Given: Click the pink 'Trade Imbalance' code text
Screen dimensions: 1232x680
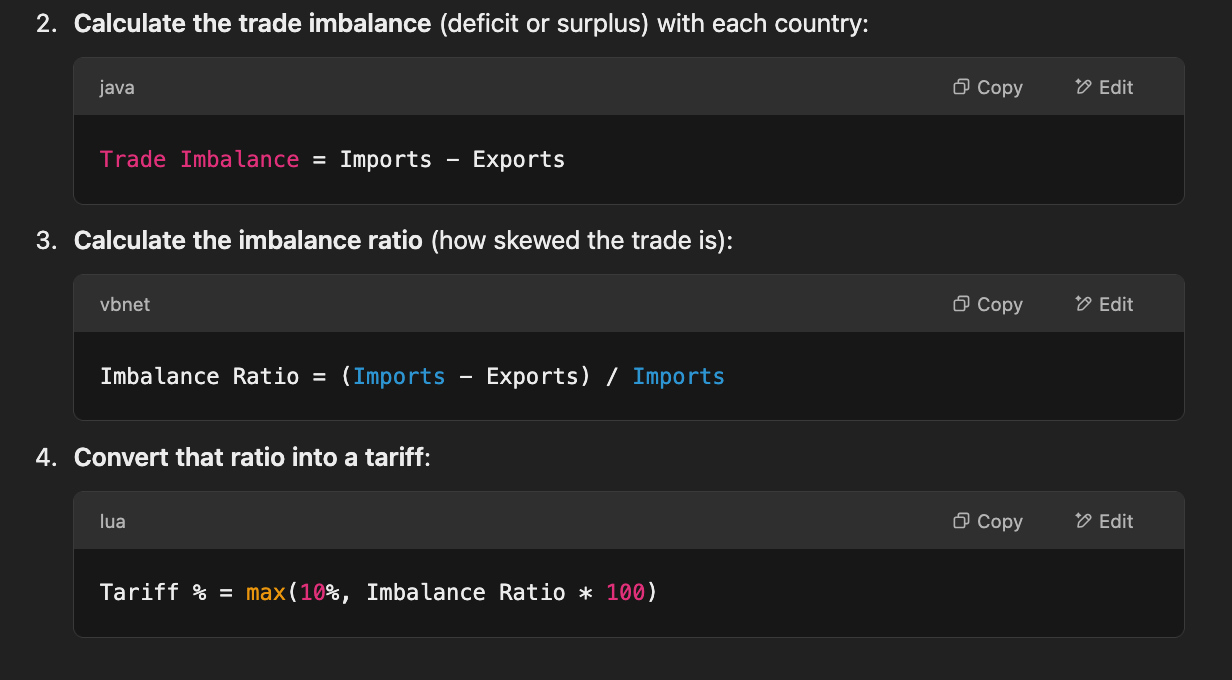Looking at the screenshot, I should (199, 159).
